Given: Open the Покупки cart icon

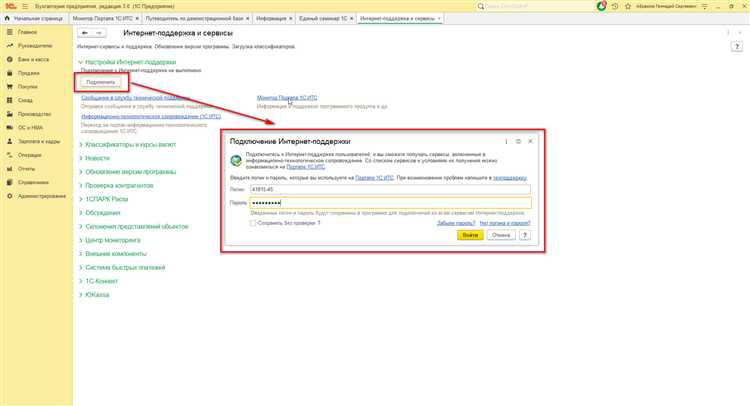Looking at the screenshot, I should pos(10,87).
